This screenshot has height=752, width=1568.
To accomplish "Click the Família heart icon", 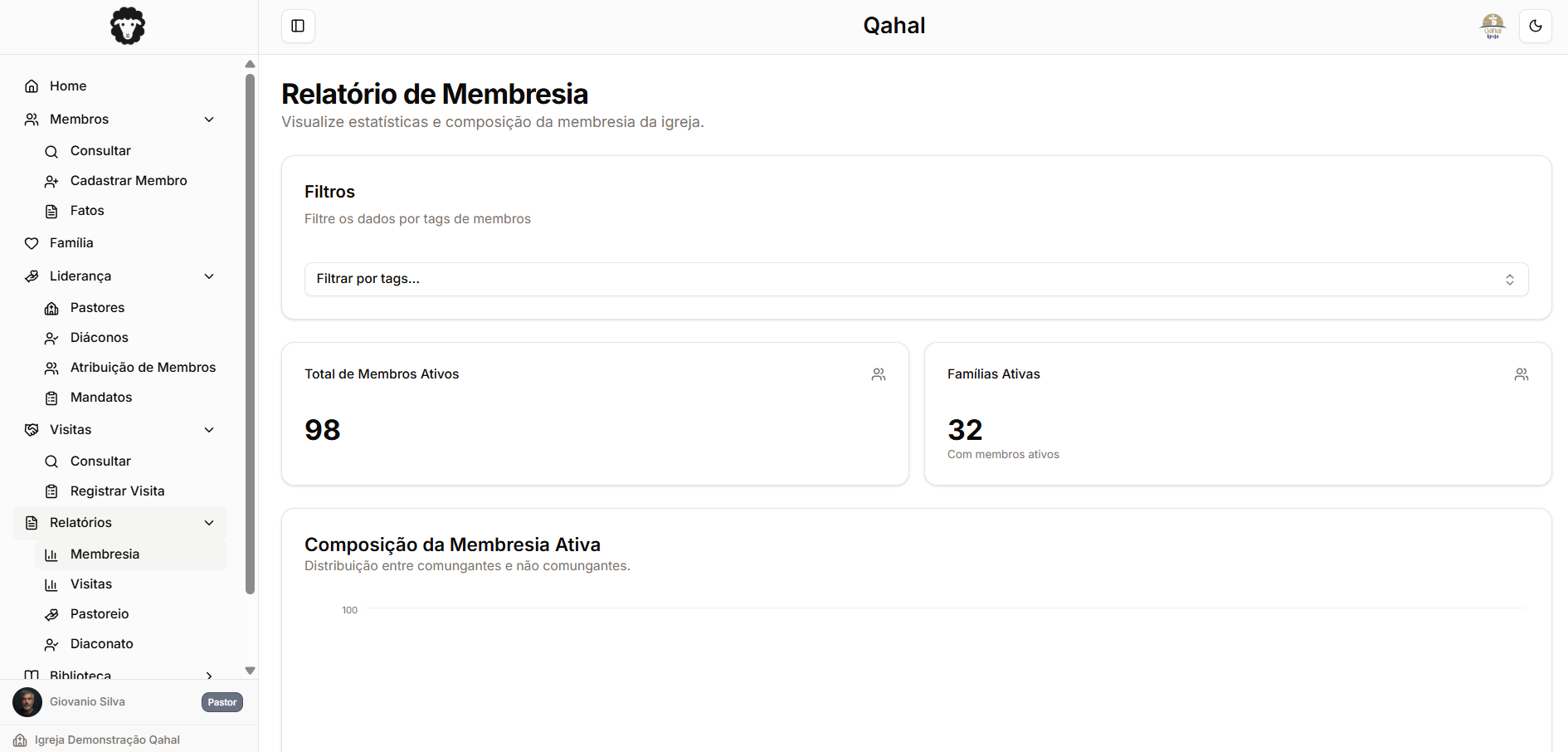I will click(32, 243).
